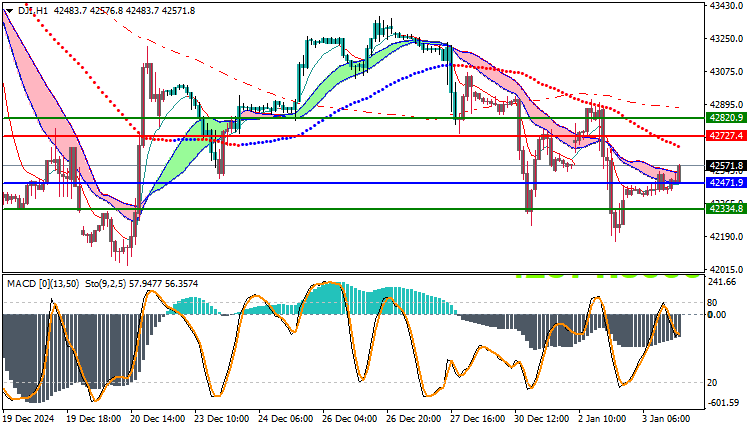
Task: Click the 42190.0 price axis label
Action: tap(727, 236)
